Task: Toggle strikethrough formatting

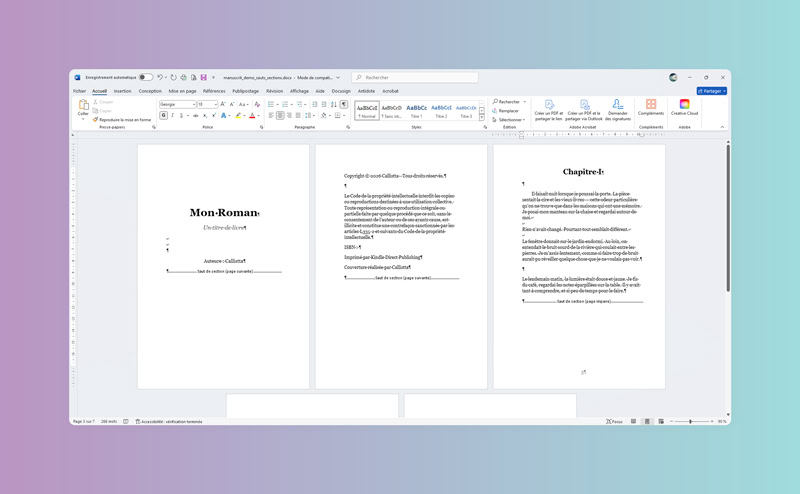Action: (195, 116)
